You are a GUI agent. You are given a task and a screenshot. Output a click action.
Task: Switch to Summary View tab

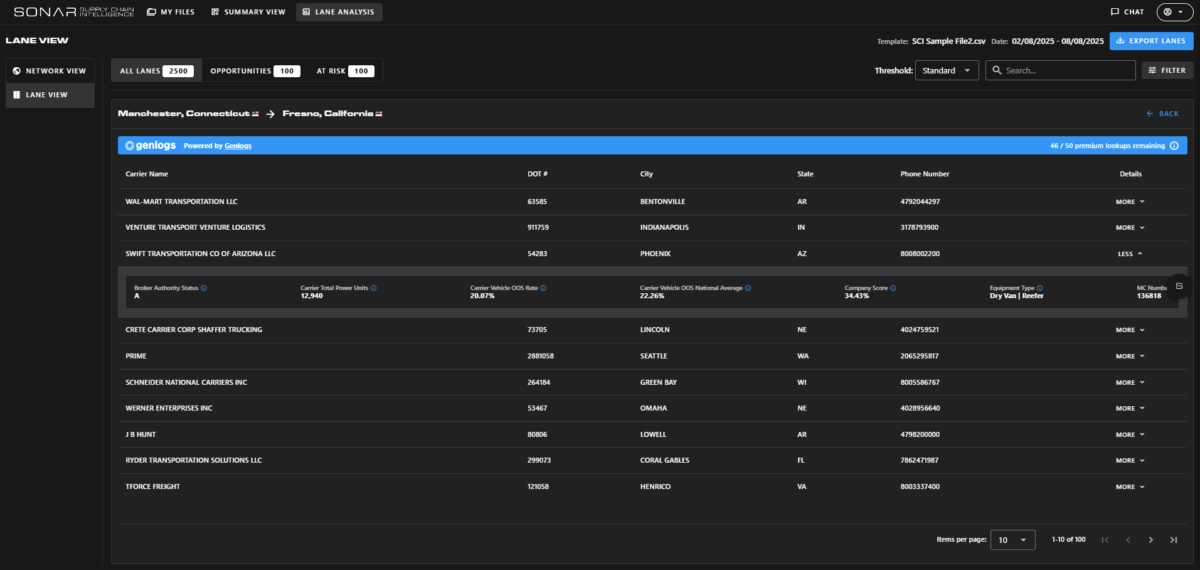248,12
